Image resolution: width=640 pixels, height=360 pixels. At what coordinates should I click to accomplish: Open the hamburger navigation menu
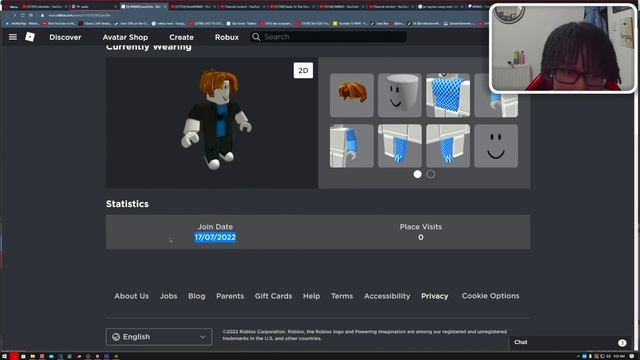tap(13, 37)
